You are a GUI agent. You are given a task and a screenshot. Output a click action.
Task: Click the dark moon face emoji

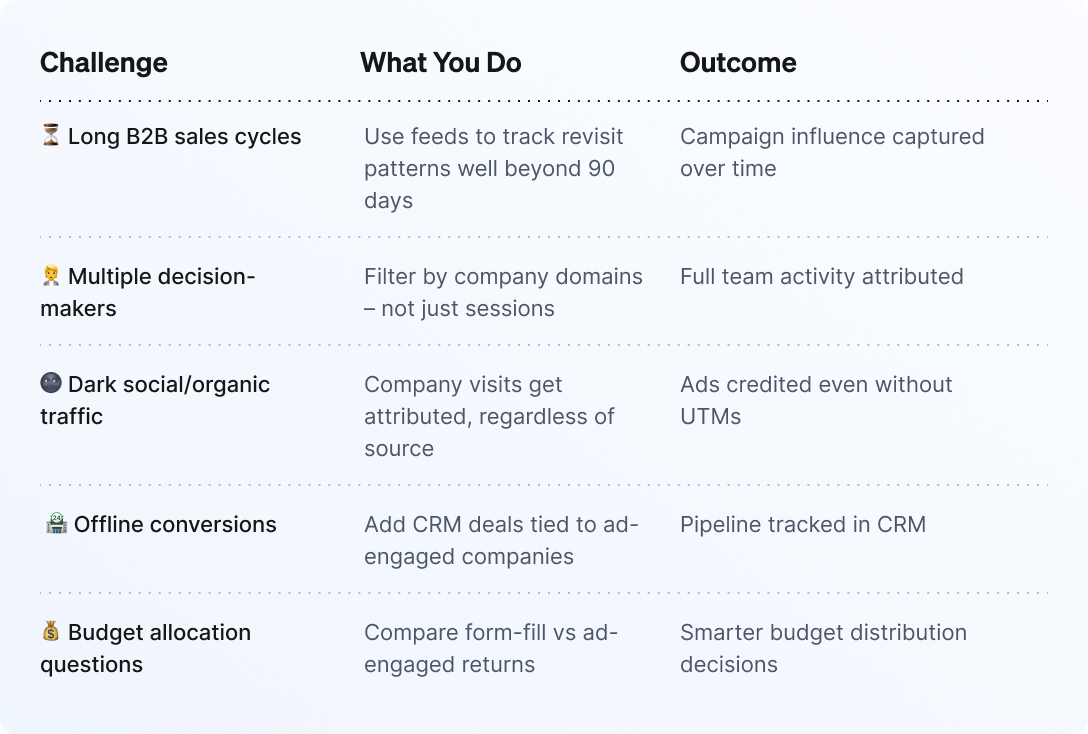coord(51,383)
